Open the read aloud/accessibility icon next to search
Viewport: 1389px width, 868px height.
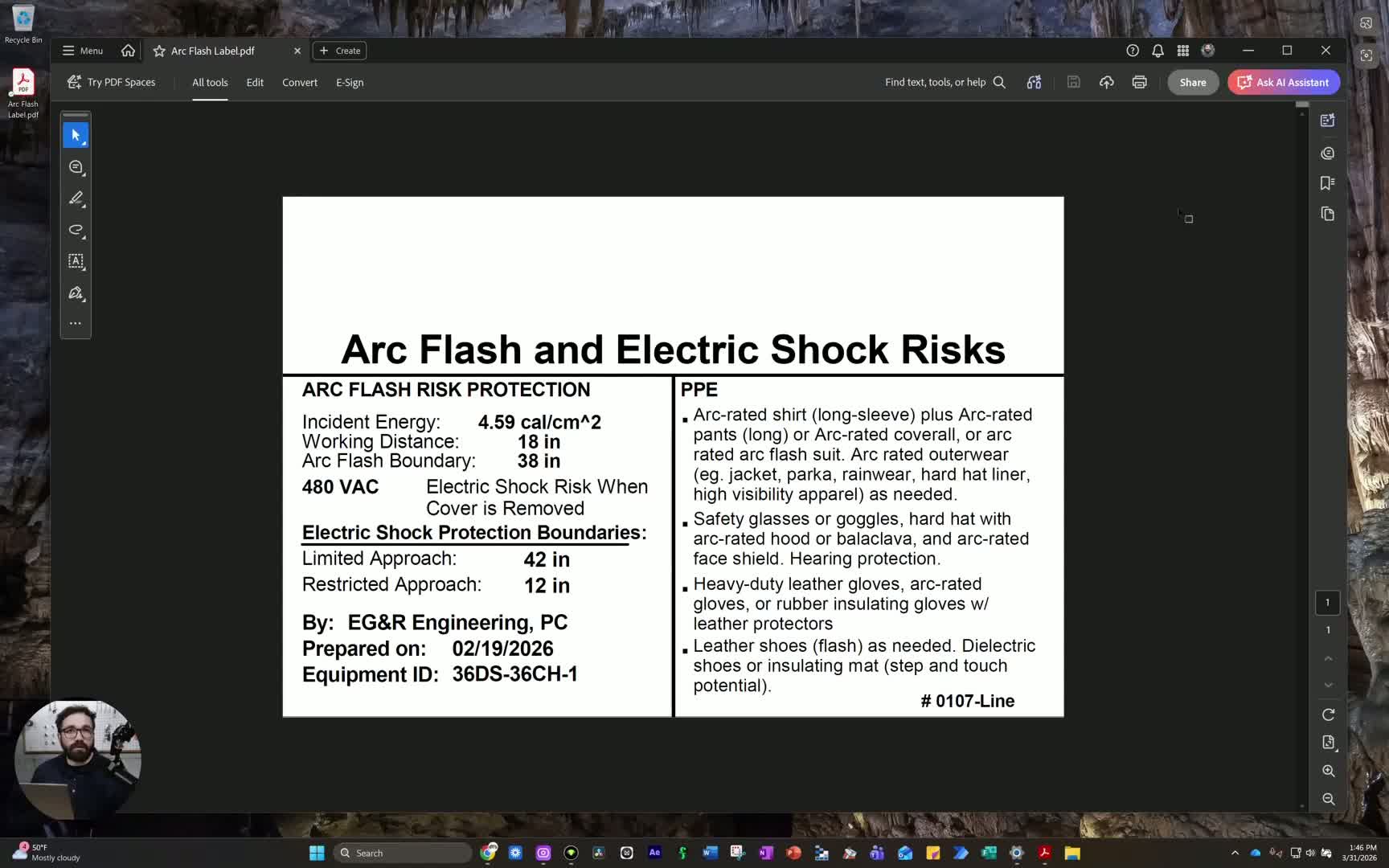1034,82
